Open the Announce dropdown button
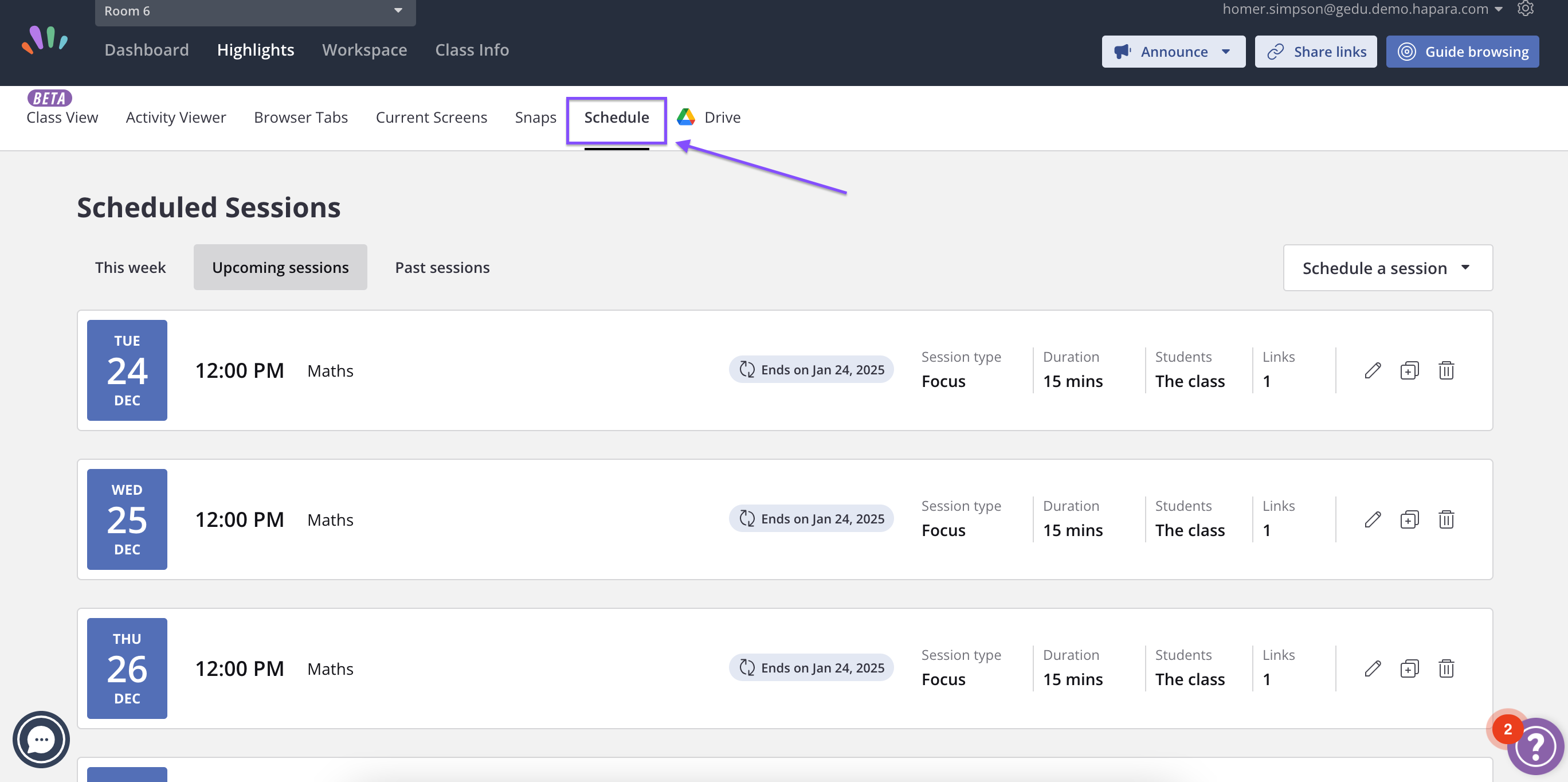Image resolution: width=1568 pixels, height=782 pixels. tap(1173, 52)
